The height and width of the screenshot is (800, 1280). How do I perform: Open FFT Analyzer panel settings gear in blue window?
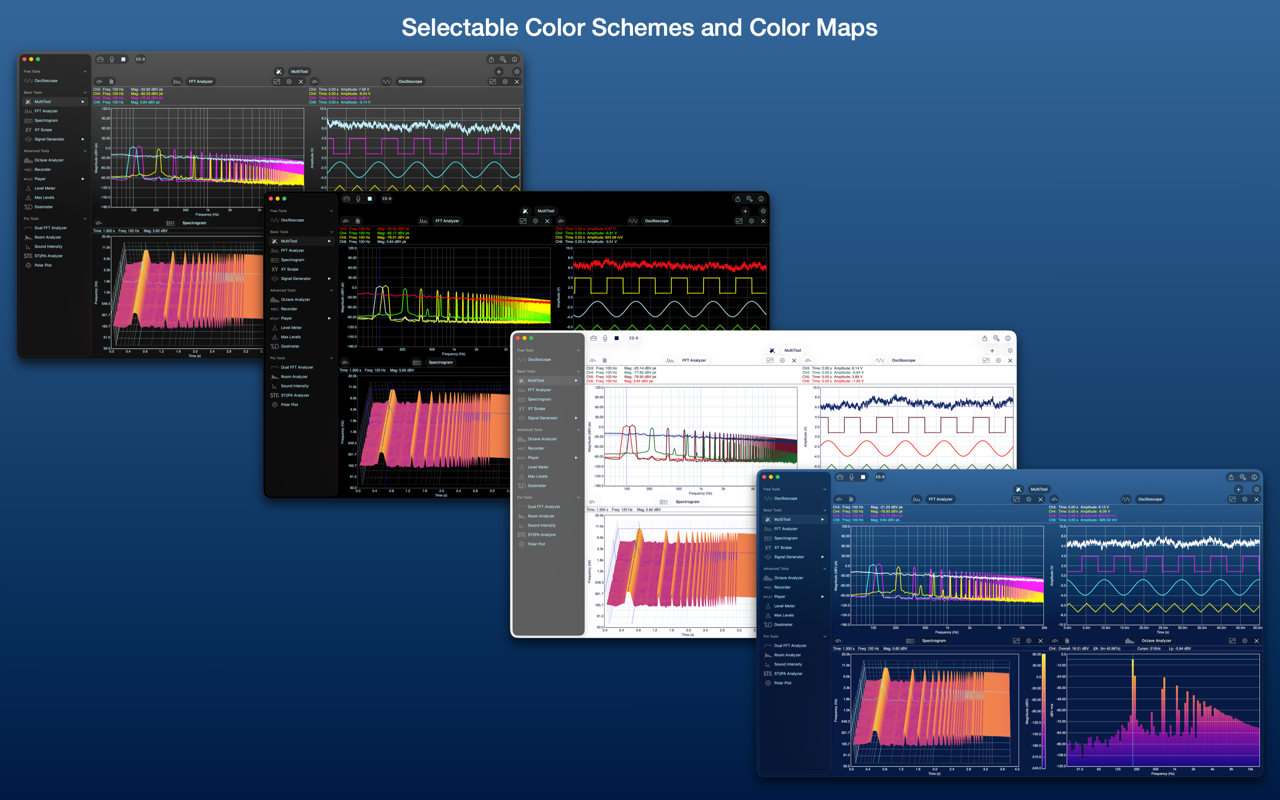tap(1028, 499)
